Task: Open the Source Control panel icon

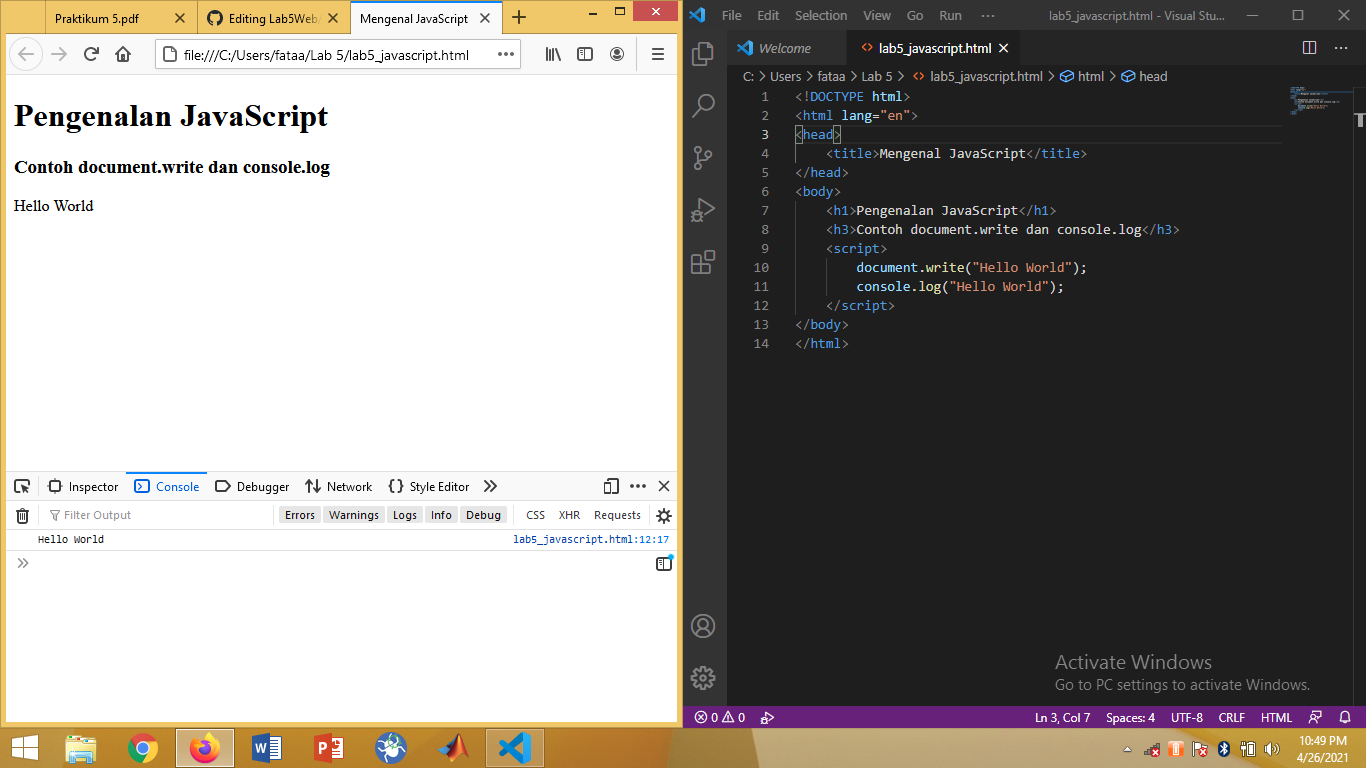Action: pos(703,157)
